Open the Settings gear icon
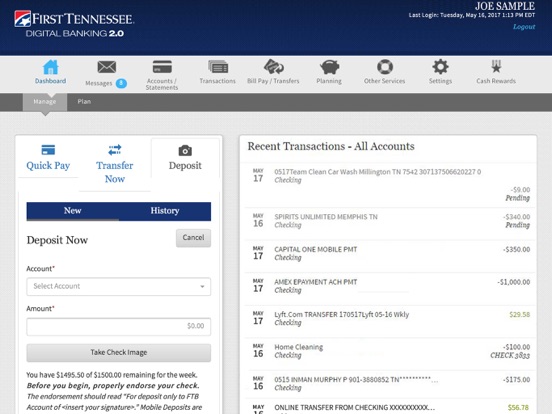 click(x=440, y=67)
